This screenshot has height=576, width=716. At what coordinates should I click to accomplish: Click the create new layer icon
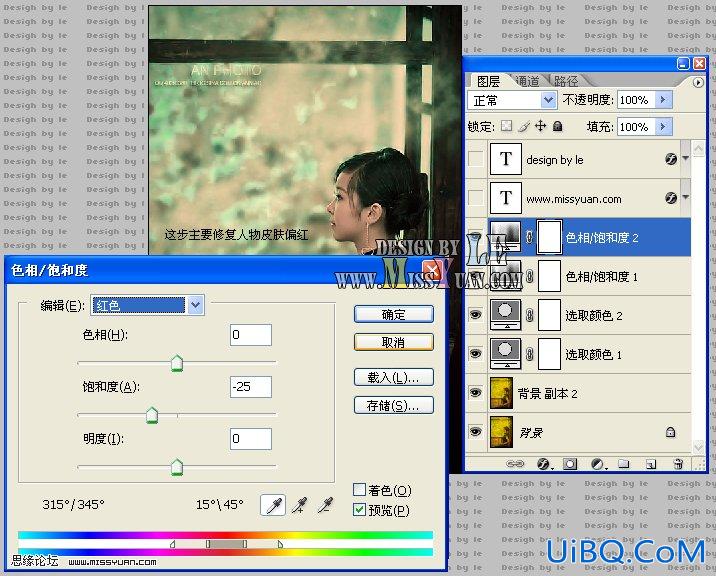pyautogui.click(x=651, y=464)
